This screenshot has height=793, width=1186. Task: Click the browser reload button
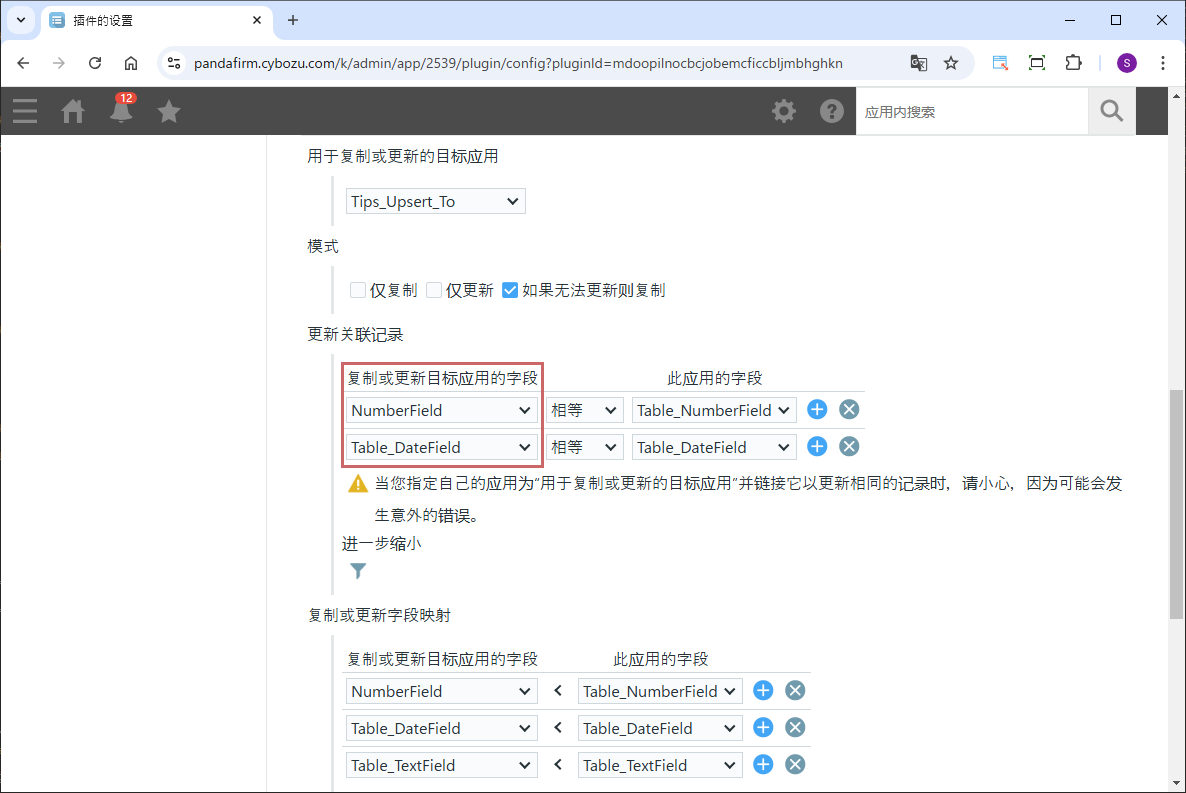[x=95, y=63]
